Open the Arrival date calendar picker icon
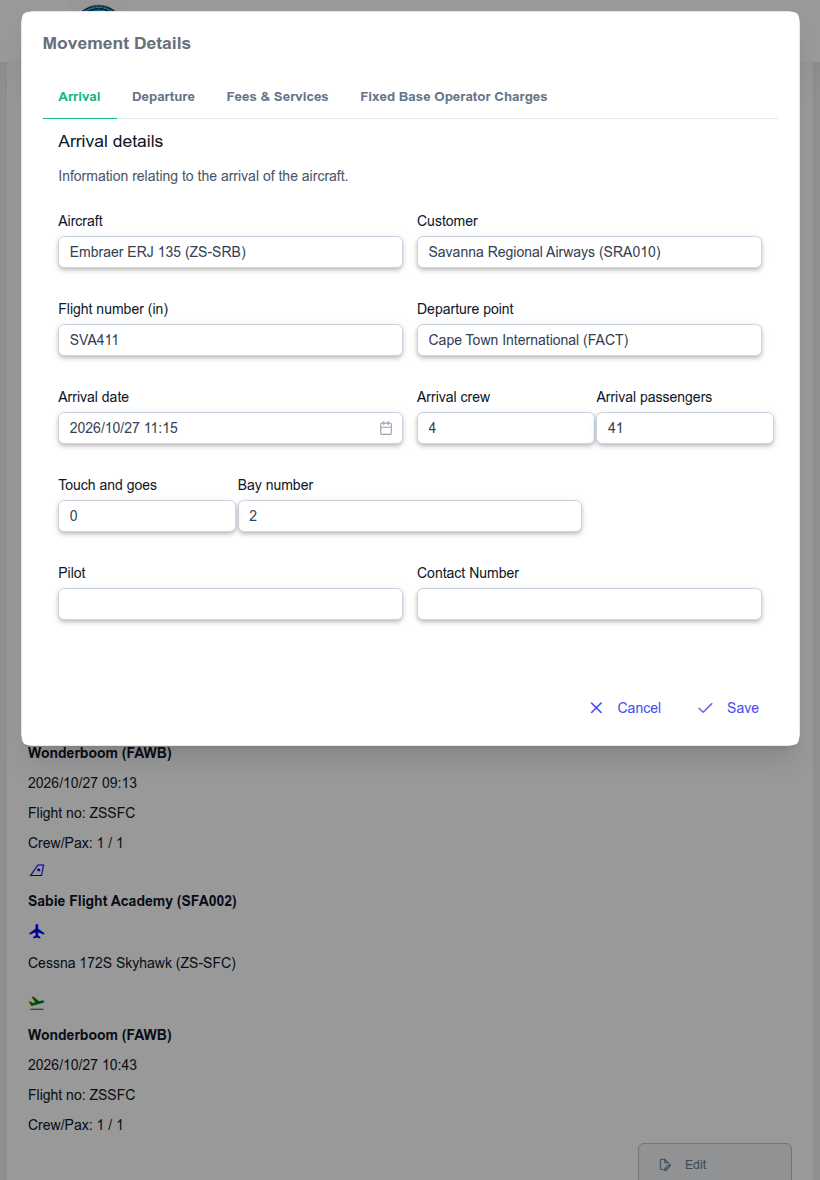The width and height of the screenshot is (820, 1180). [386, 428]
